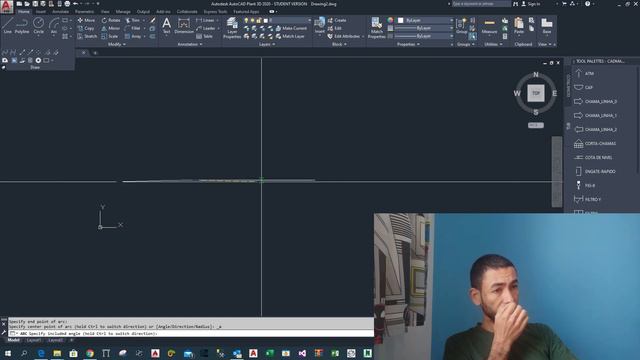Select the Text annotation tool

[x=167, y=25]
